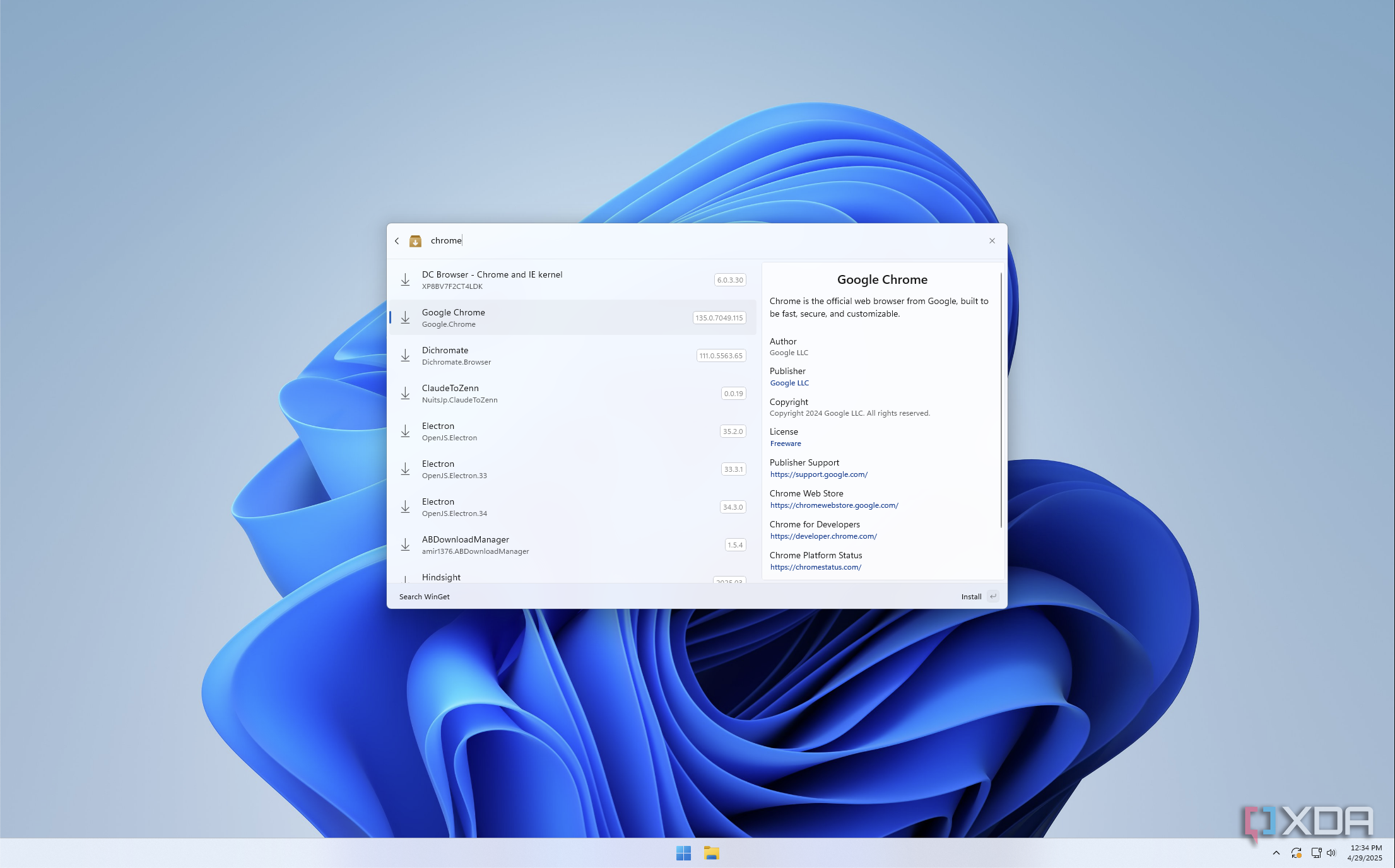Click version tag 135.0.7049.115
1395x868 pixels.
coord(719,318)
